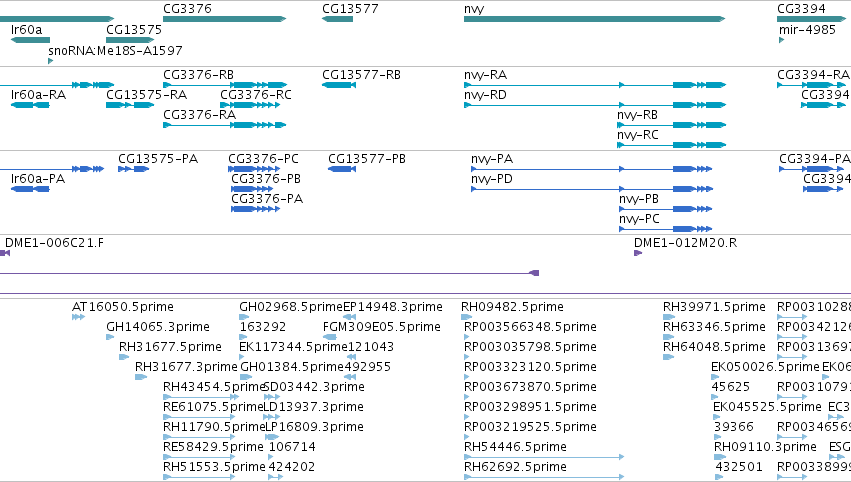This screenshot has width=851, height=482.
Task: Select protein nvy-PC
Action: tap(665, 229)
